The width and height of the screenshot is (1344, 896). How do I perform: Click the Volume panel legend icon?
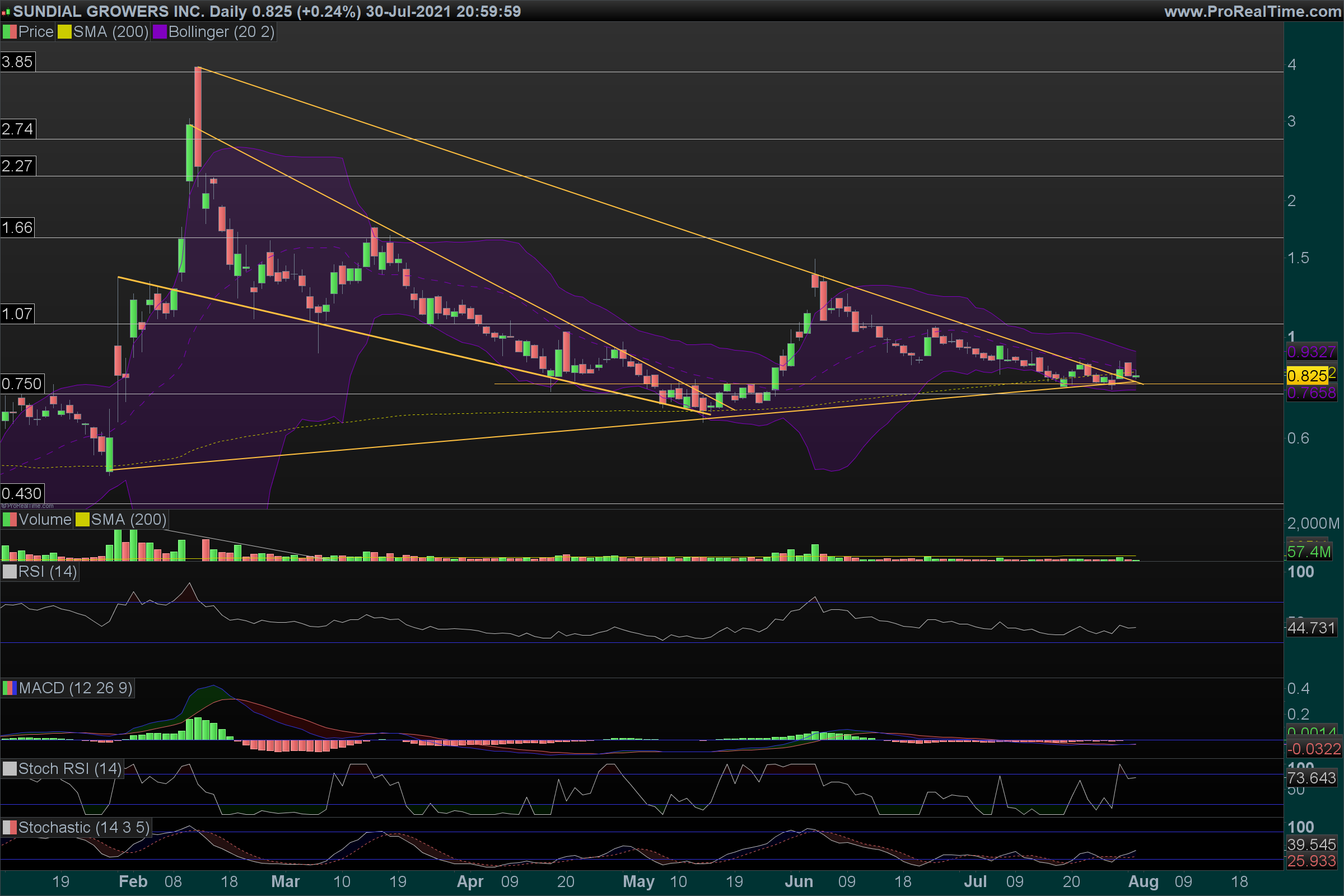point(10,520)
